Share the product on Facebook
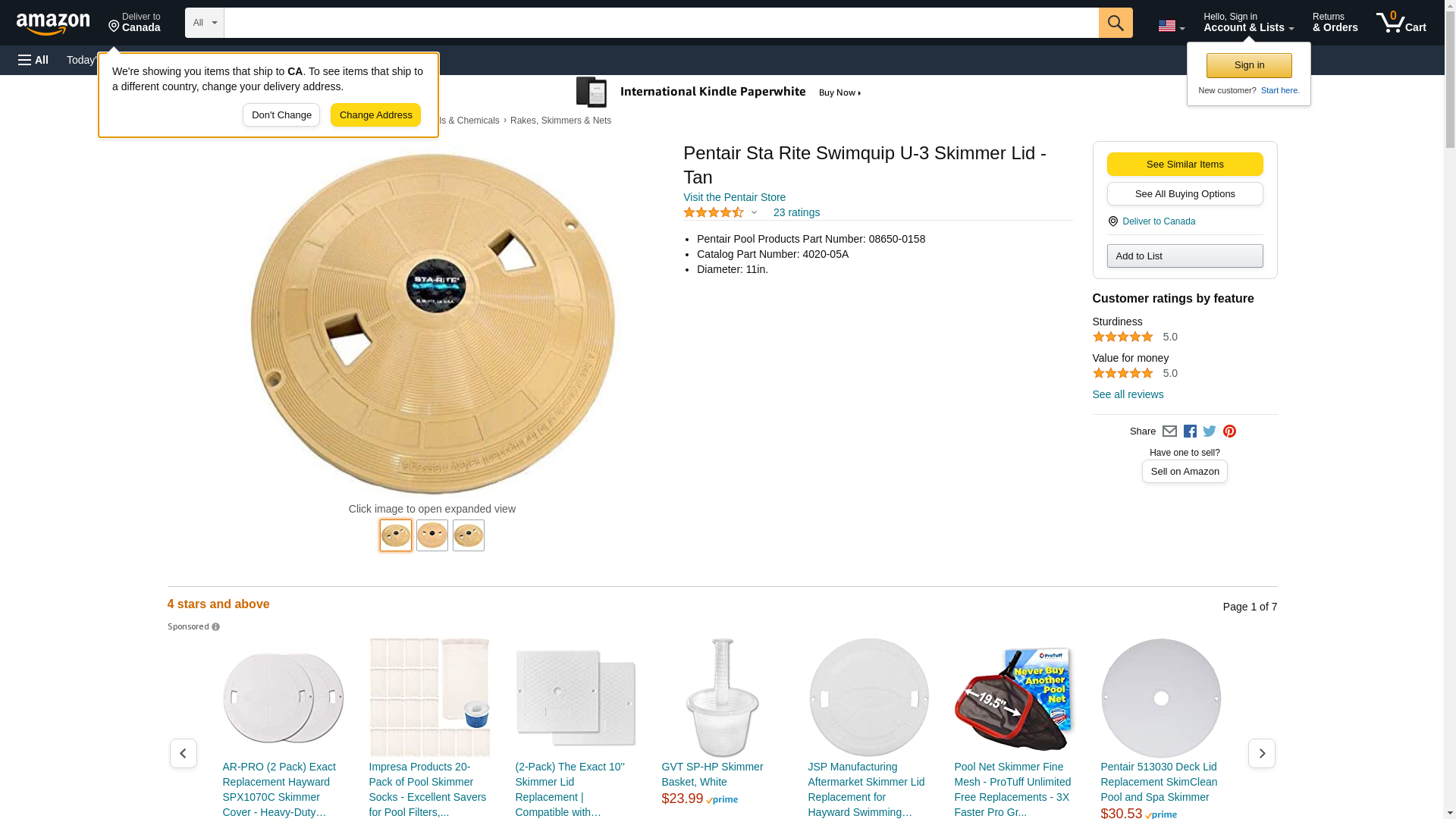 1190,431
